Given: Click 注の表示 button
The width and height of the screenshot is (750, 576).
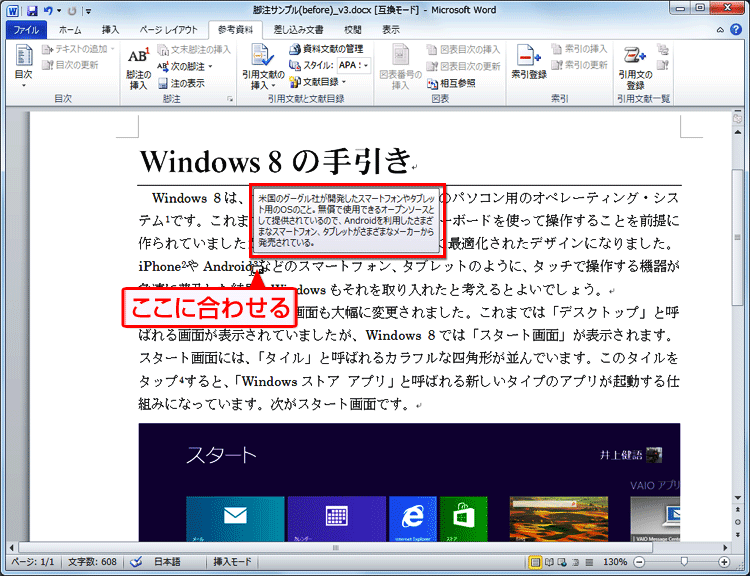Looking at the screenshot, I should click(181, 84).
